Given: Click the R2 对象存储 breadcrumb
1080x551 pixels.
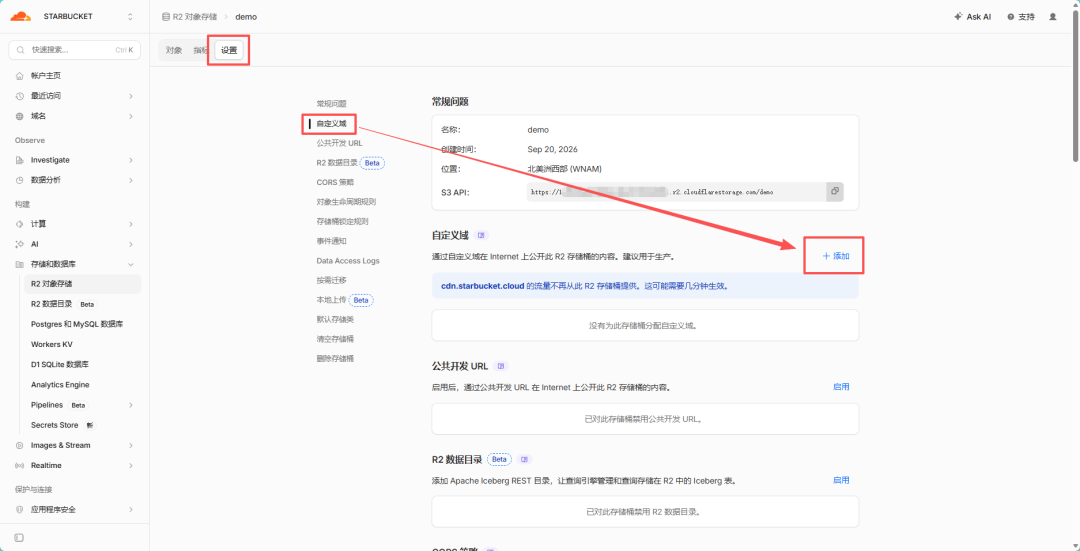Looking at the screenshot, I should (196, 17).
